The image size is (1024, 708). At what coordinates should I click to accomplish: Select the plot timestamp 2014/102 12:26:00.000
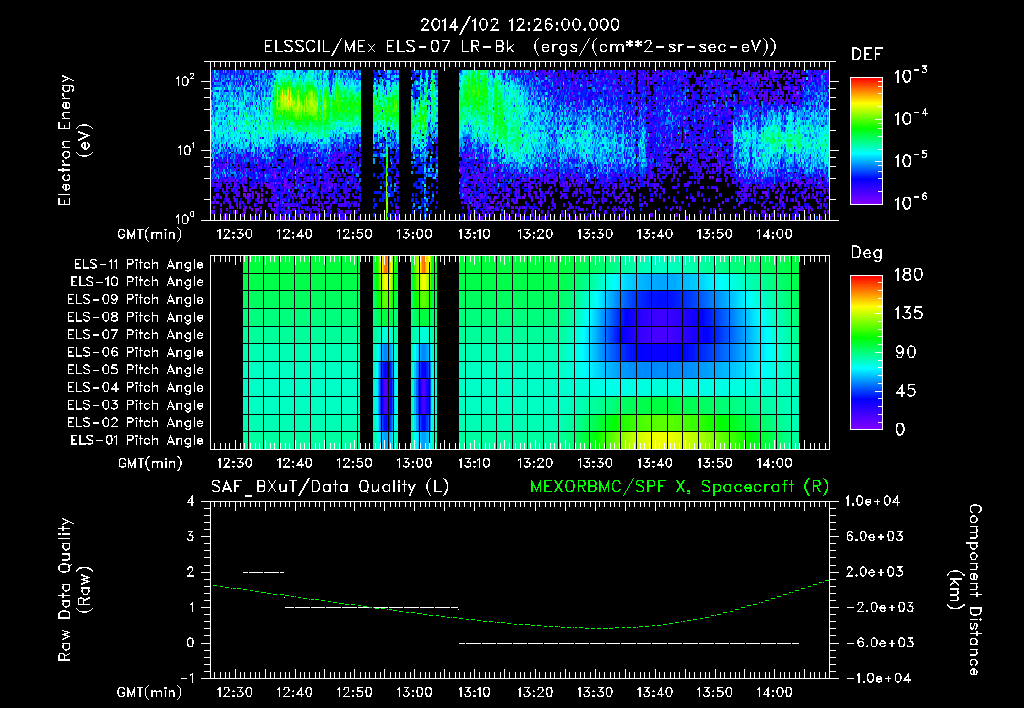[520, 25]
